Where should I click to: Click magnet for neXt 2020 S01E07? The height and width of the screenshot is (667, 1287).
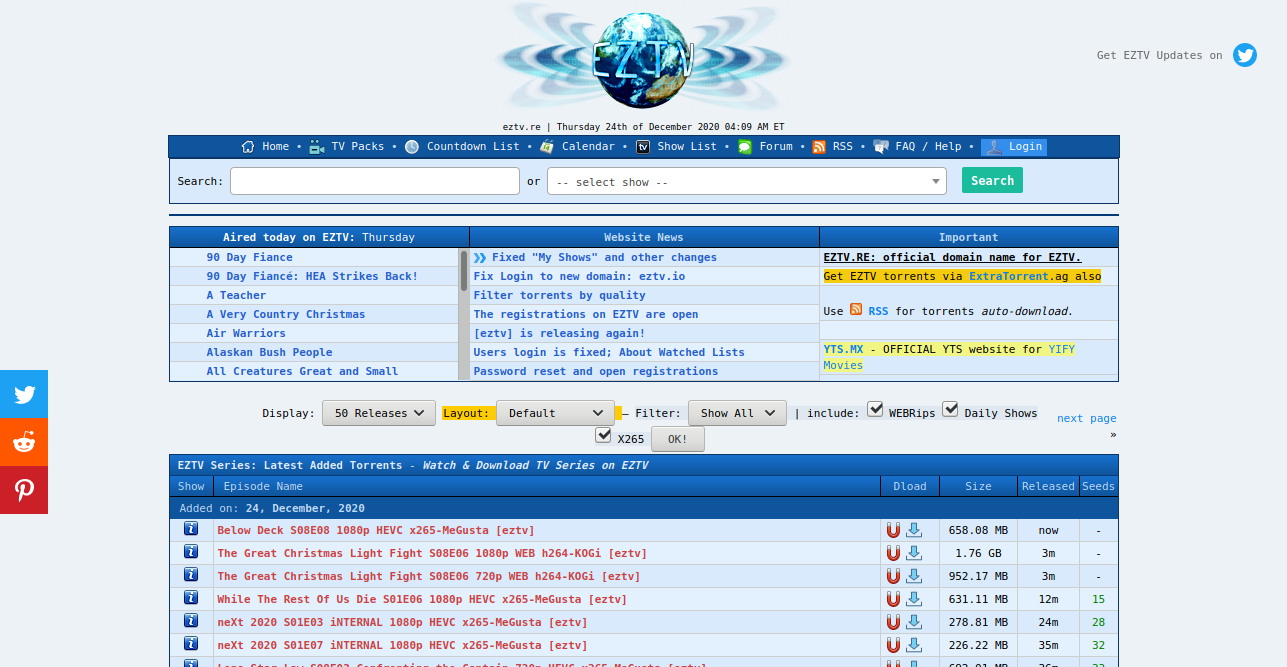point(893,645)
